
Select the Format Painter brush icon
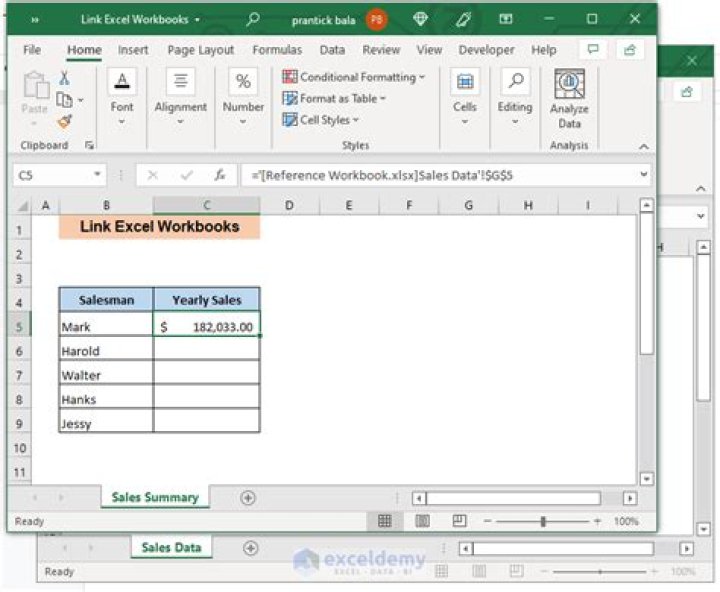(x=65, y=121)
